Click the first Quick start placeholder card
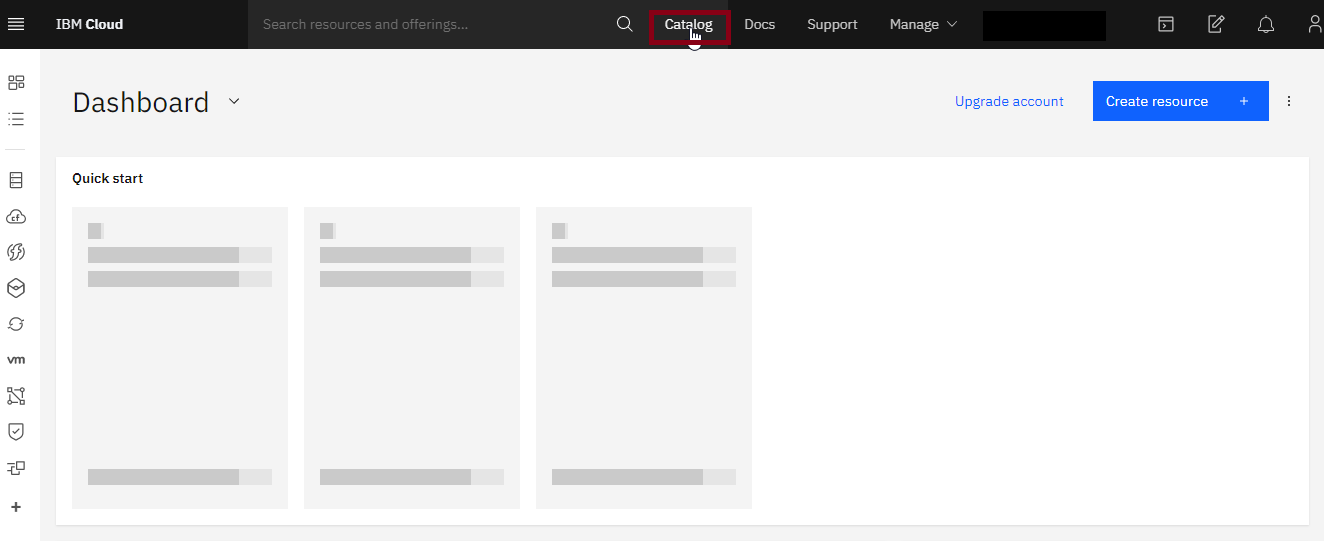This screenshot has width=1327, height=541. [x=180, y=358]
